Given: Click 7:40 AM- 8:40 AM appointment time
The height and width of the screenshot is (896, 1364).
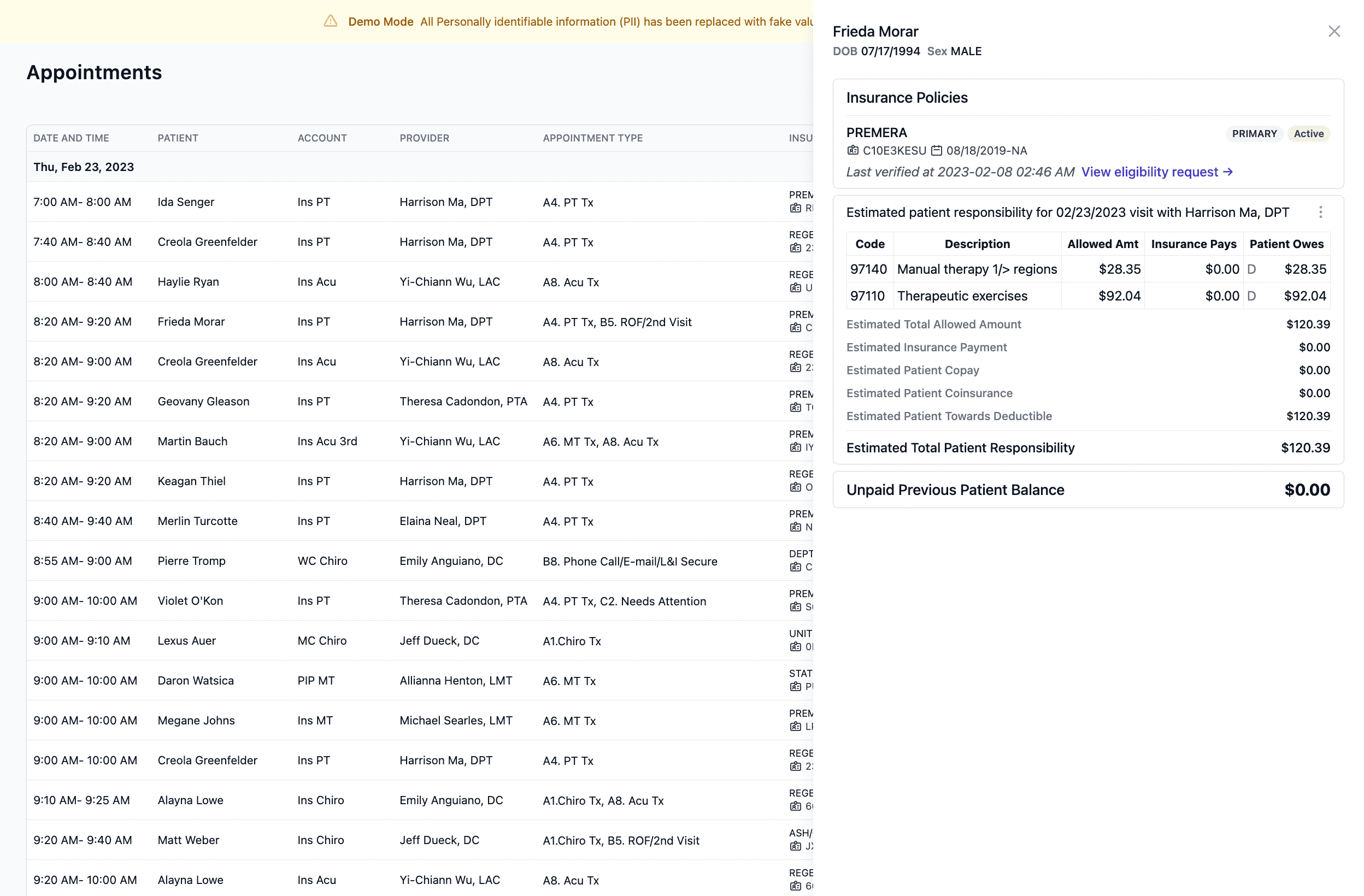Looking at the screenshot, I should (82, 242).
